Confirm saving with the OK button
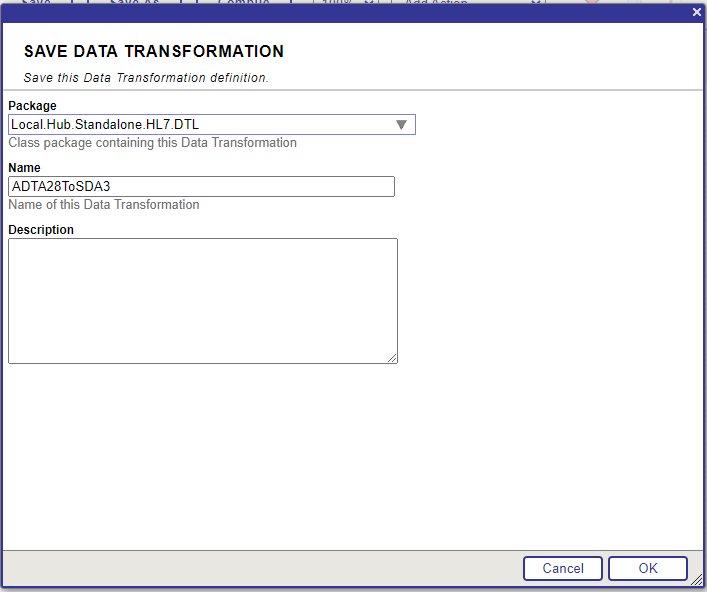 pos(647,568)
